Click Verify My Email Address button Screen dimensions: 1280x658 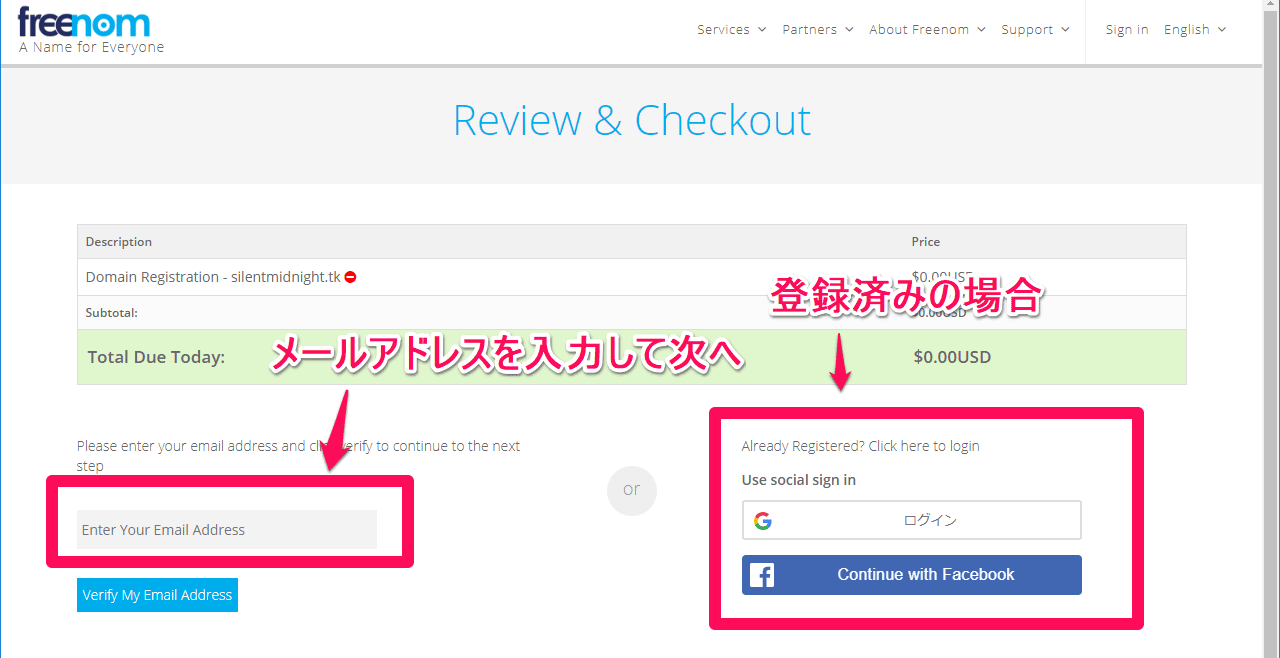pyautogui.click(x=157, y=595)
